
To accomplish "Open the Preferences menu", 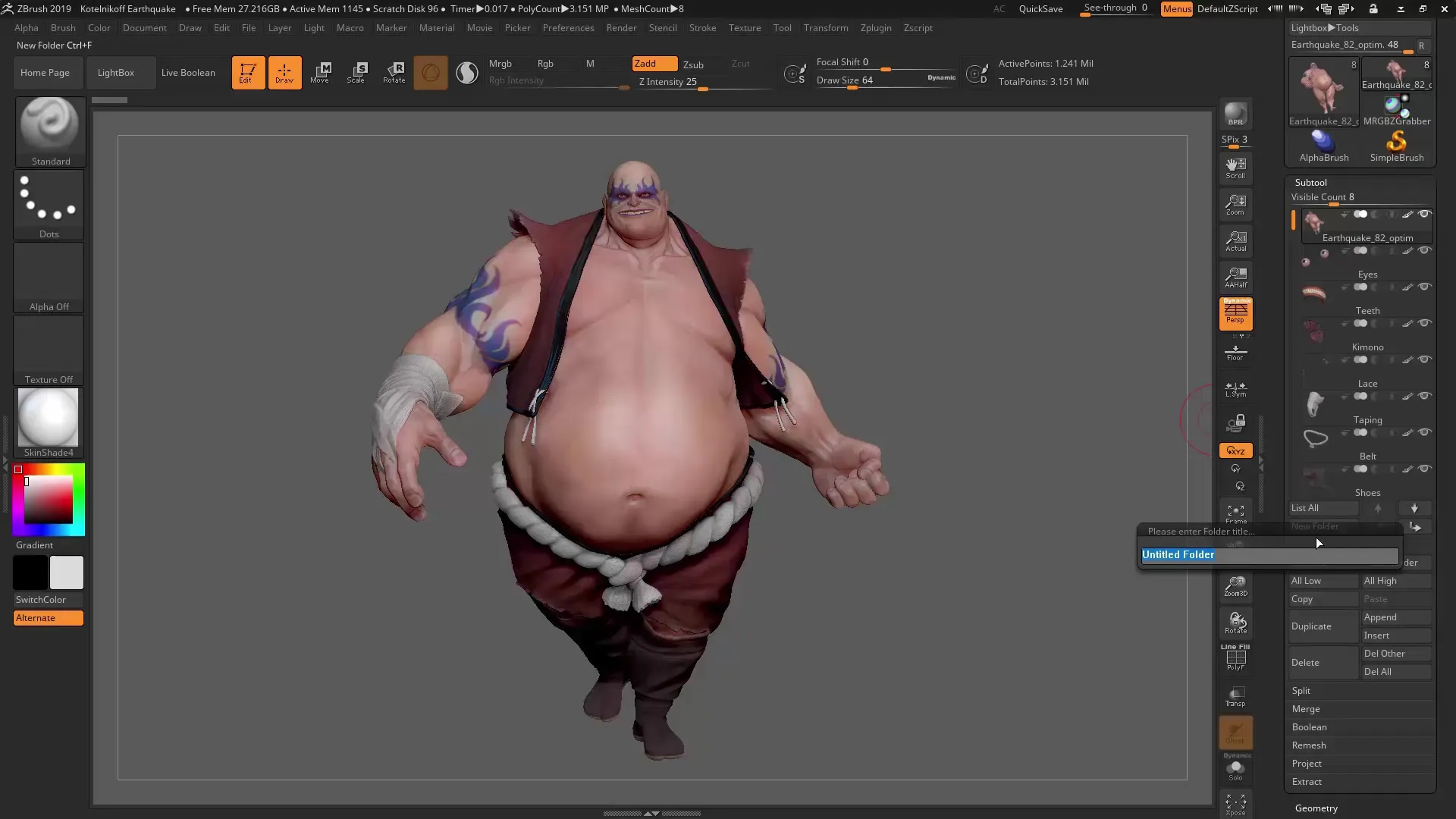I will pyautogui.click(x=568, y=28).
